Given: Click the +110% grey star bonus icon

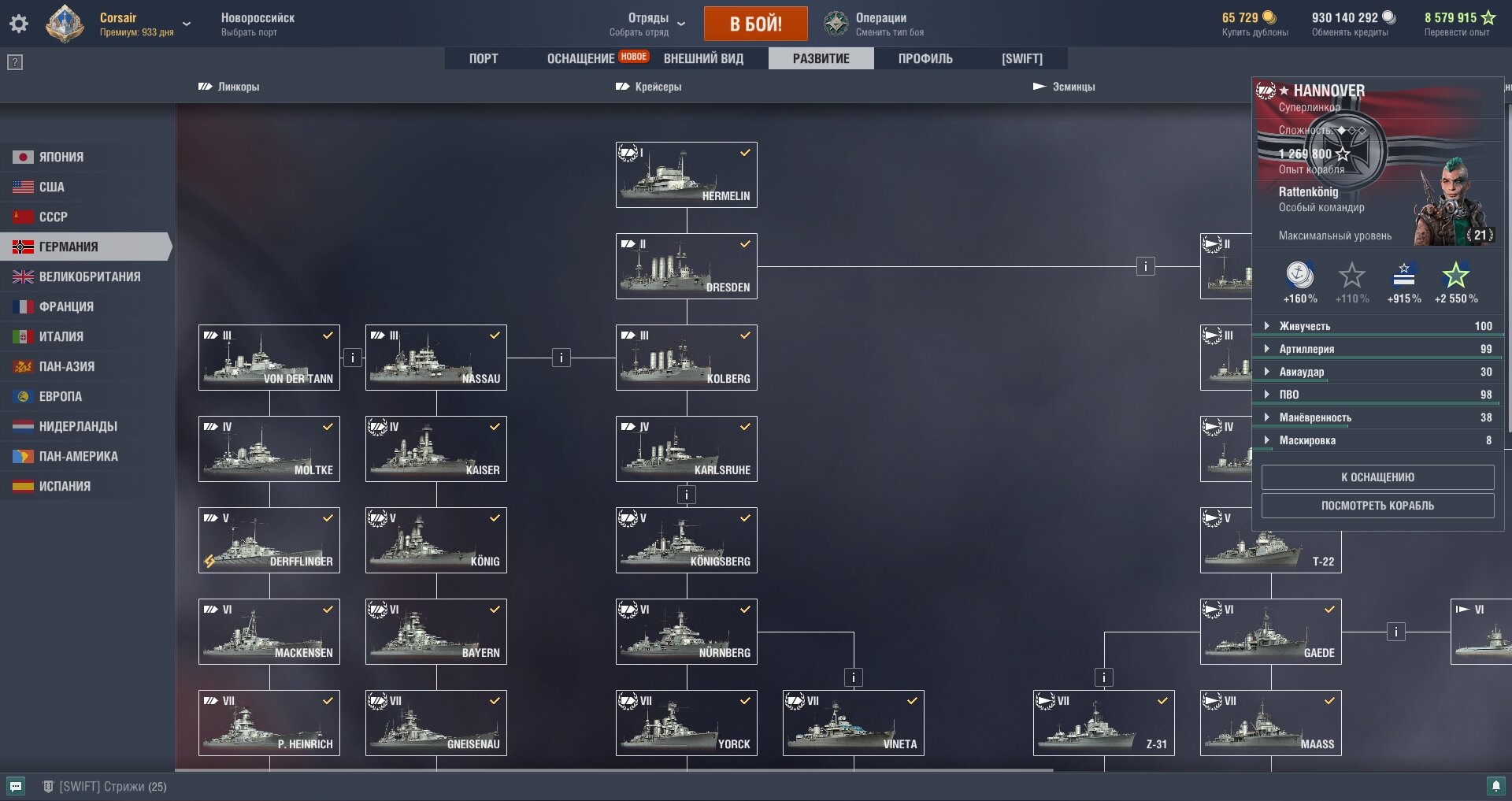Looking at the screenshot, I should (x=1352, y=276).
